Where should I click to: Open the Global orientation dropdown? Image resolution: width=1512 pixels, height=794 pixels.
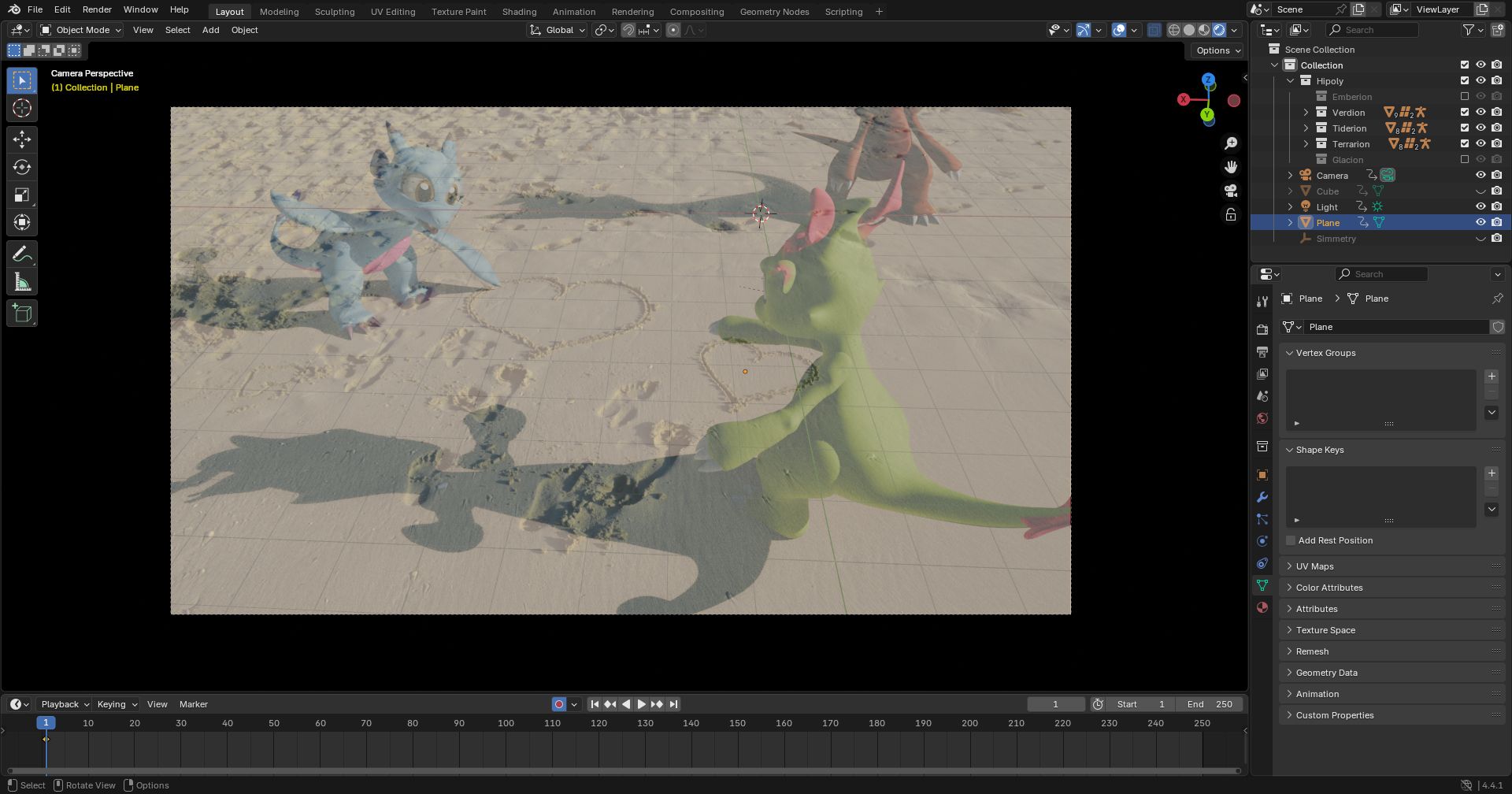[558, 30]
